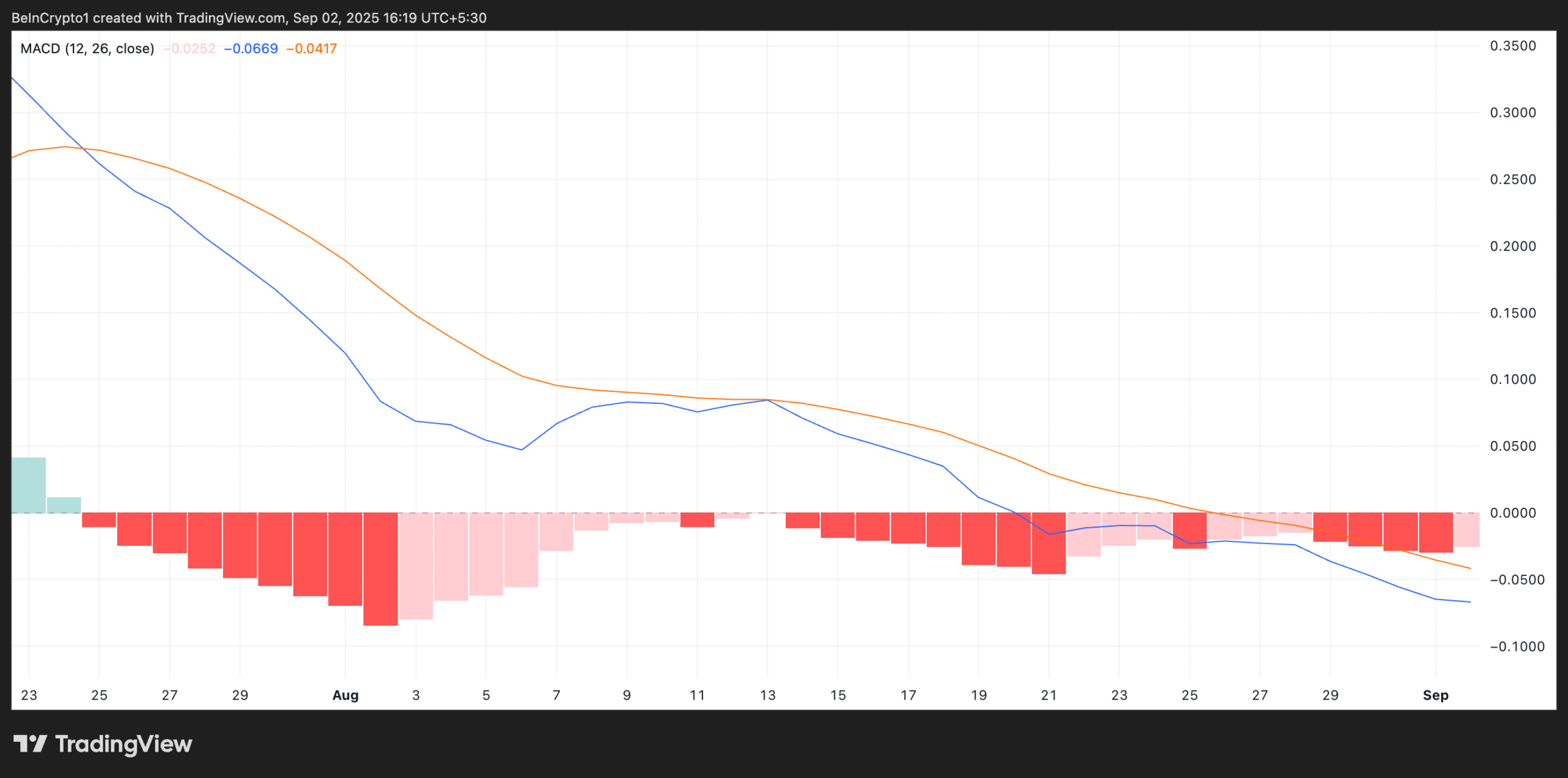Click the Sep label on the time axis
The height and width of the screenshot is (778, 1568).
pyautogui.click(x=1436, y=695)
